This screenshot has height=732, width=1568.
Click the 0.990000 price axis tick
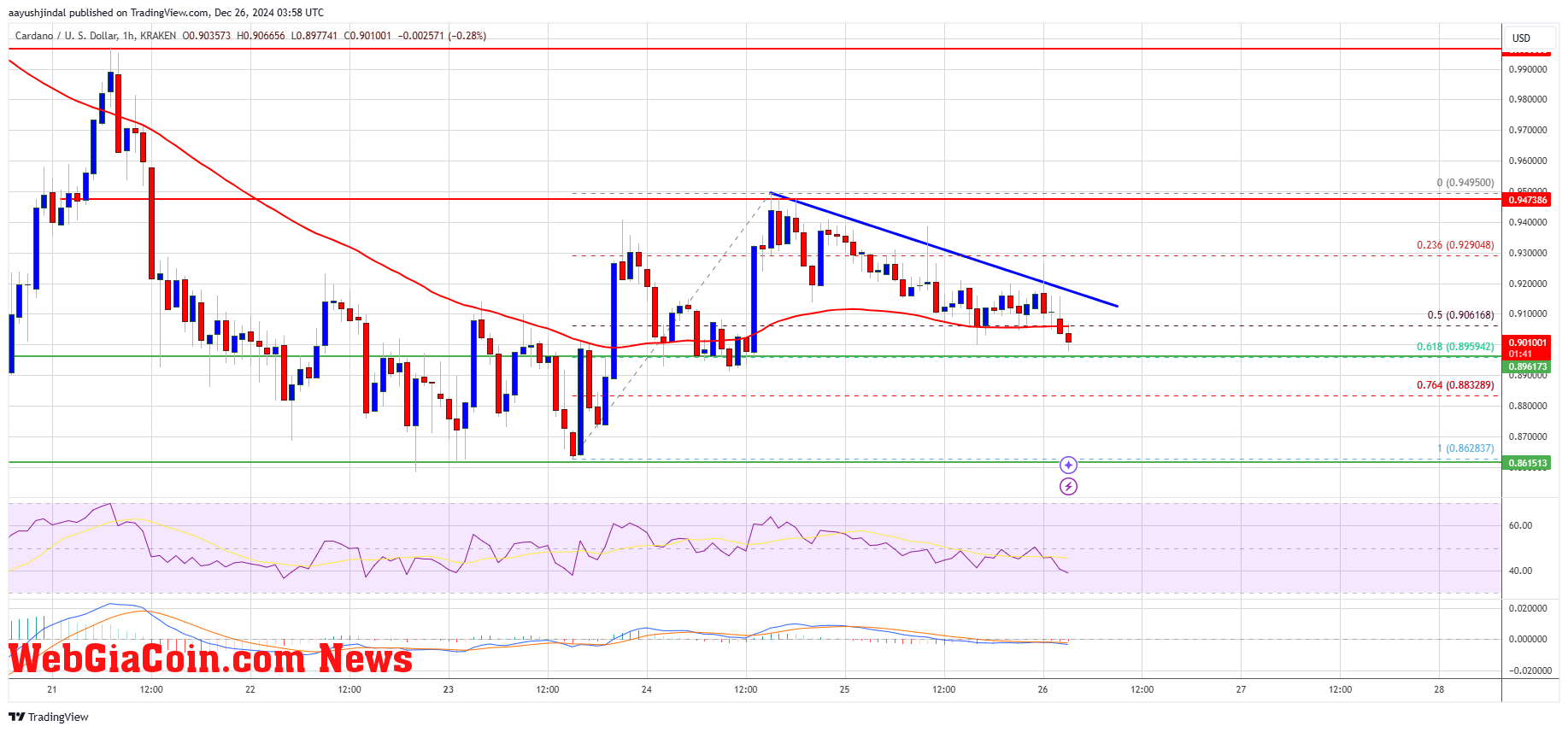(1528, 69)
